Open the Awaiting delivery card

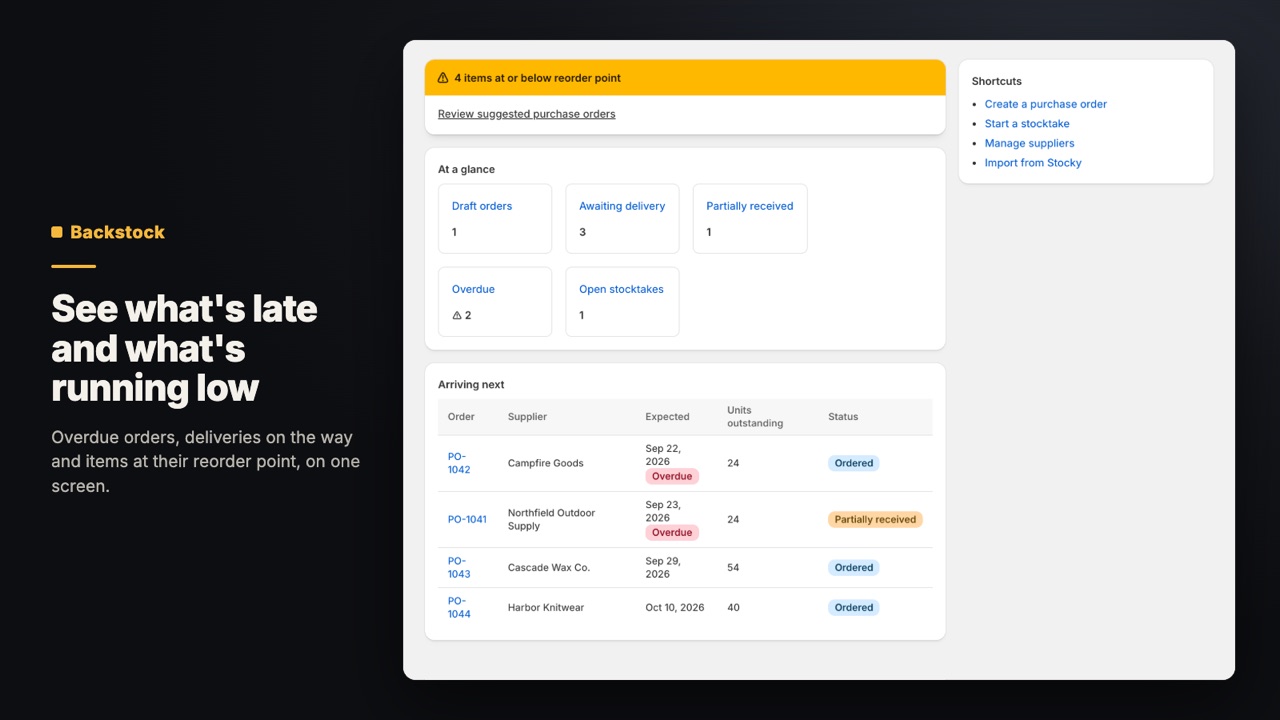(x=622, y=219)
